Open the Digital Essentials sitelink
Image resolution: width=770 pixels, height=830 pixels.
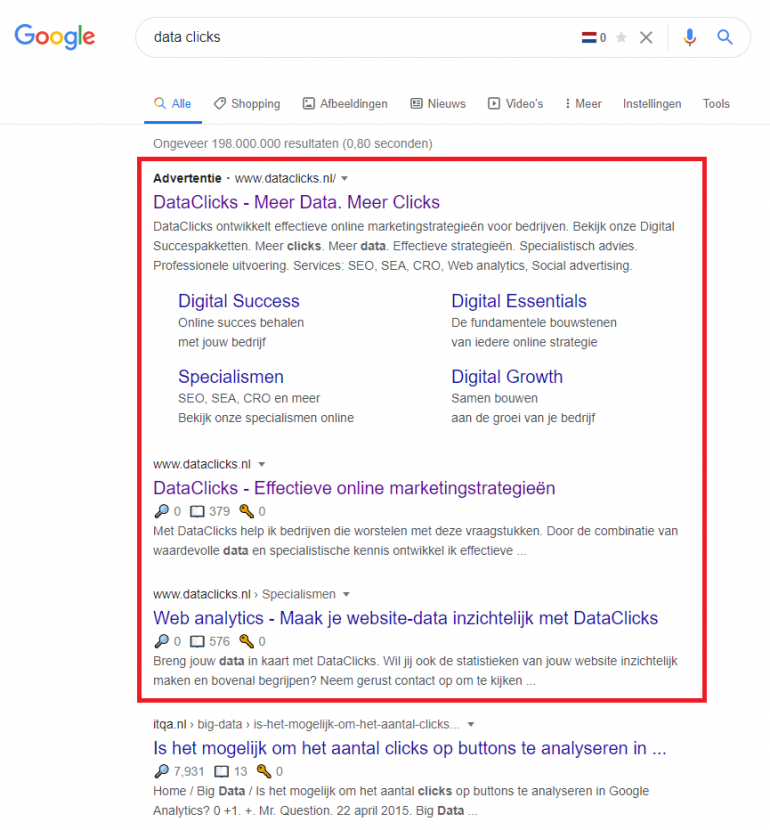point(519,301)
